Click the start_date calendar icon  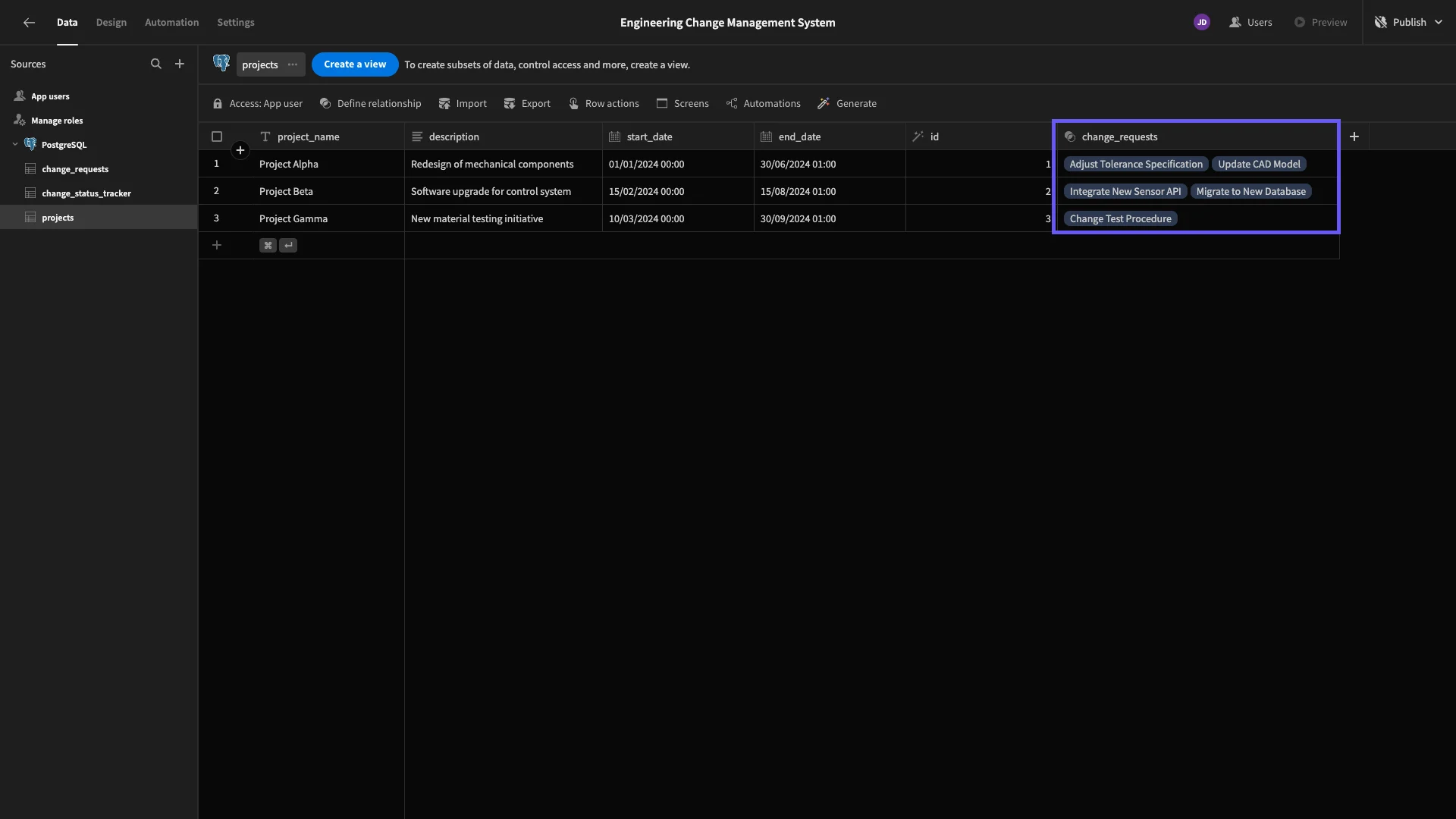point(615,136)
